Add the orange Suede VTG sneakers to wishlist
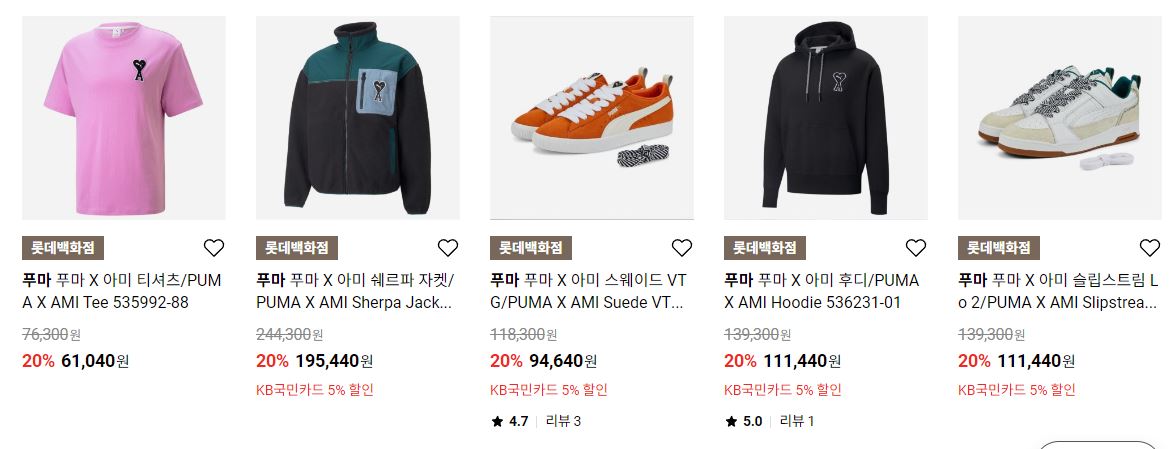 click(682, 248)
